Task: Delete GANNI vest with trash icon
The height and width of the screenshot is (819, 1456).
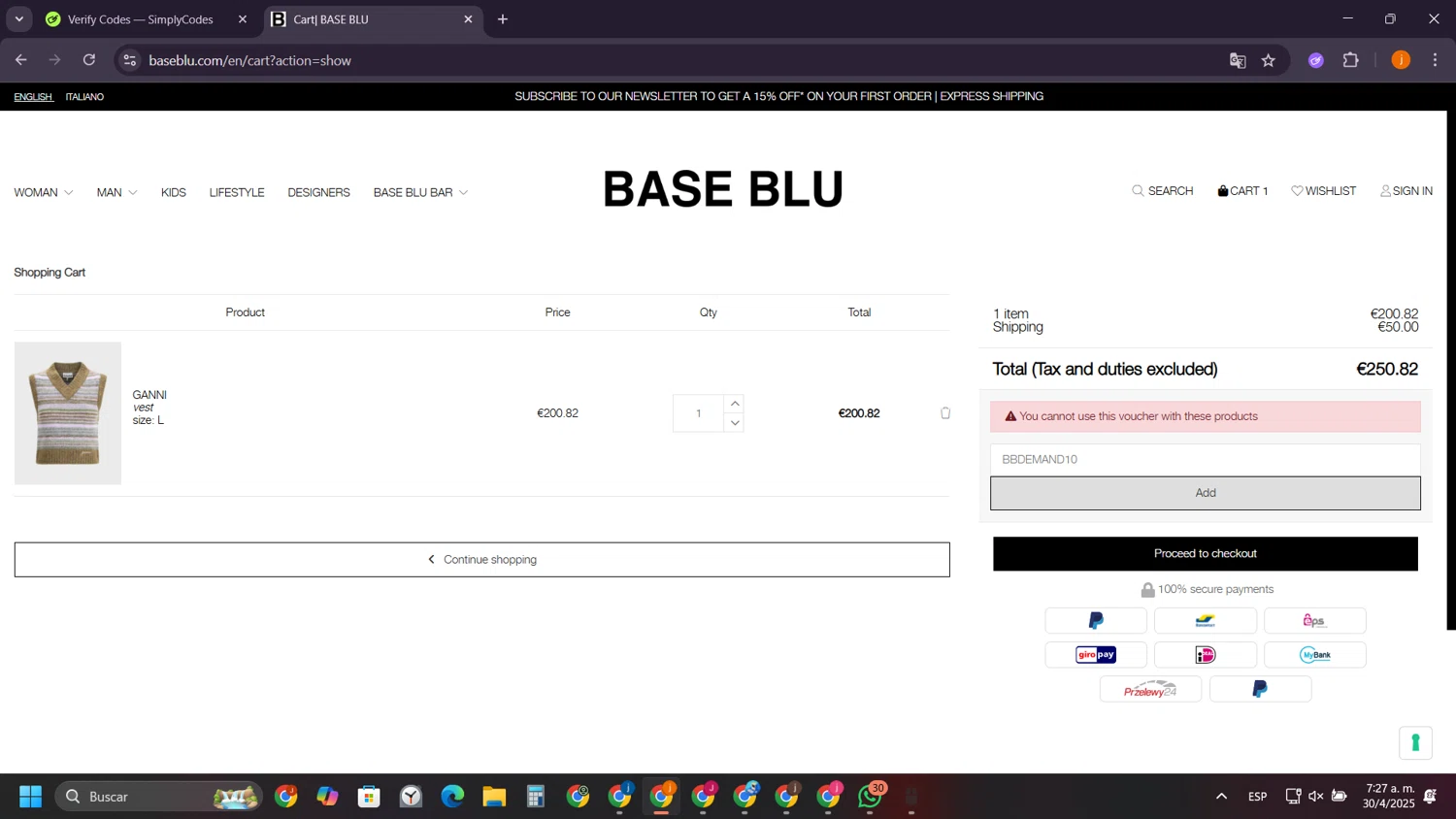Action: (x=945, y=413)
